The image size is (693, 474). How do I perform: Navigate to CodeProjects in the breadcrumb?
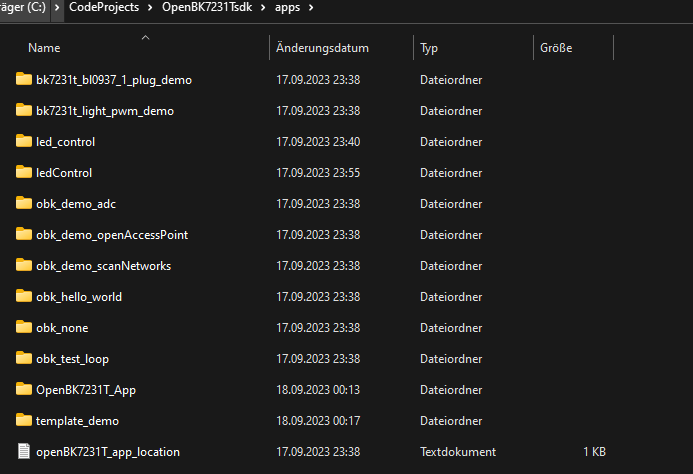coord(104,7)
